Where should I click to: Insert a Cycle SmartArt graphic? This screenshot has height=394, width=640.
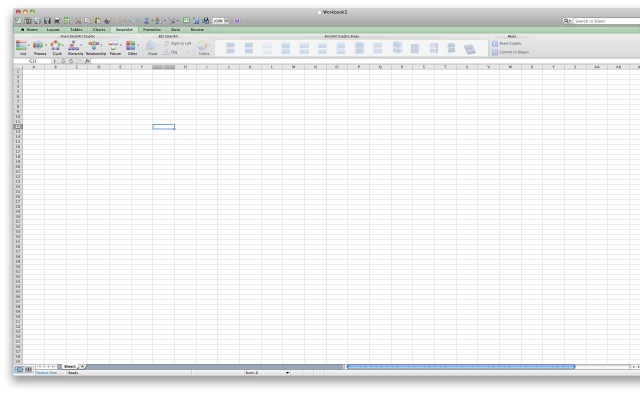coord(57,47)
